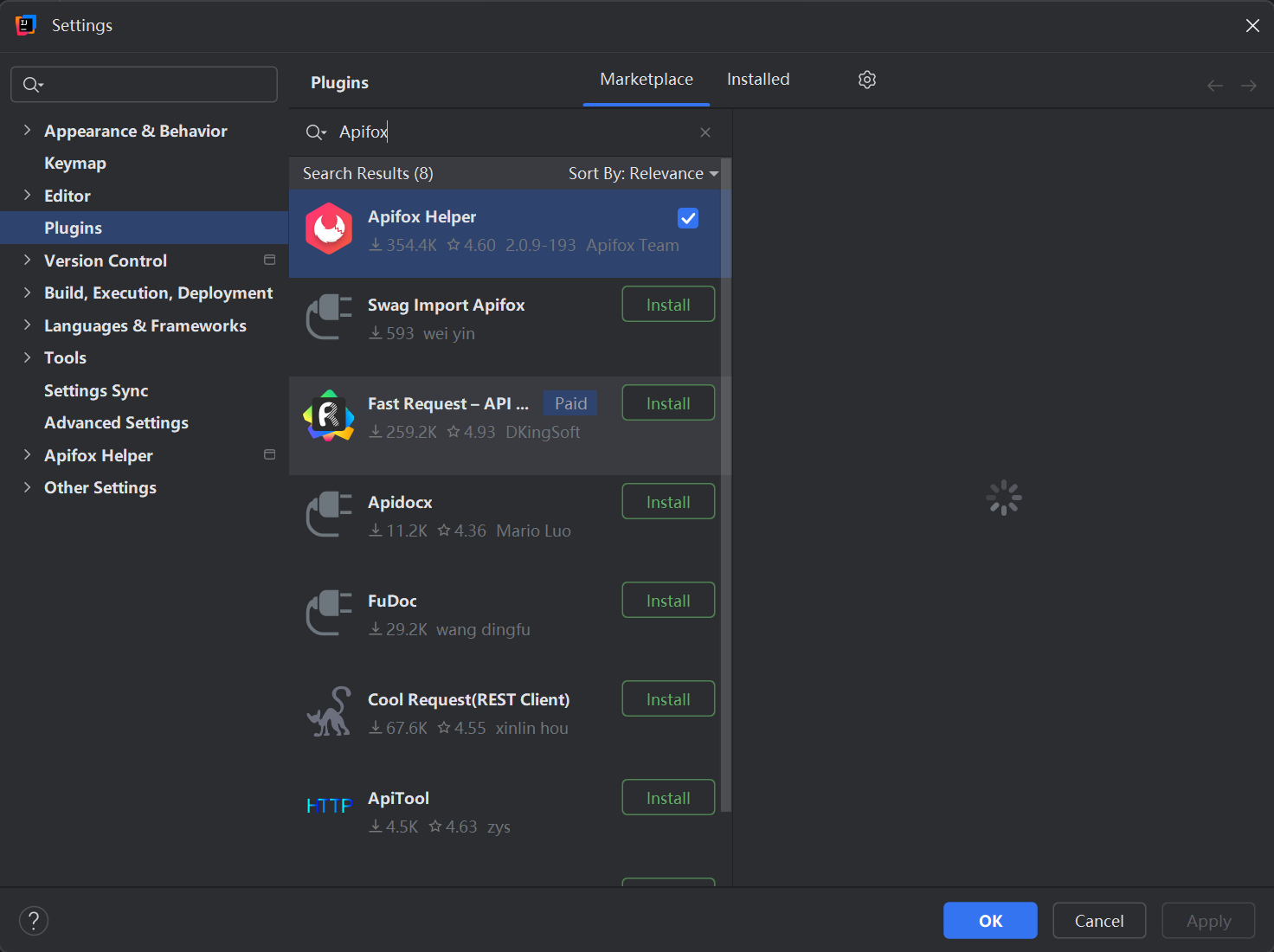The image size is (1274, 952).
Task: Click the Version Control project-level icon
Action: point(270,261)
